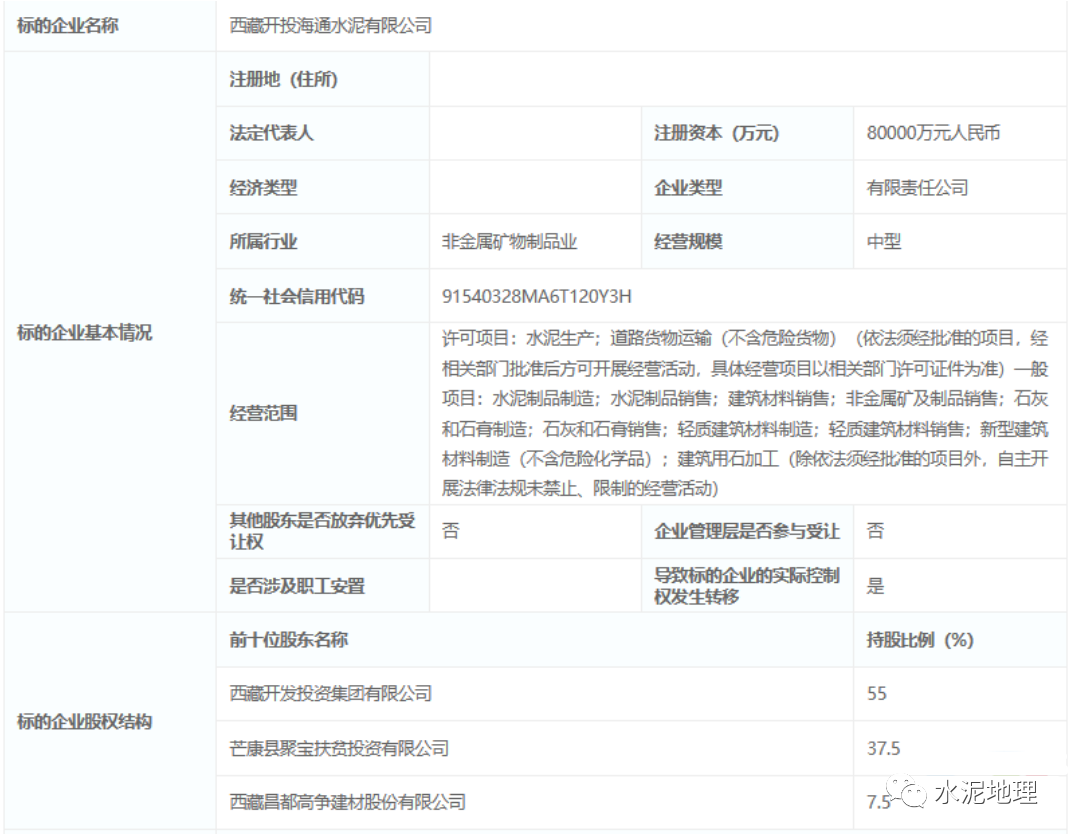Select the label 标的企业名称
The width and height of the screenshot is (1072, 839).
point(68,26)
